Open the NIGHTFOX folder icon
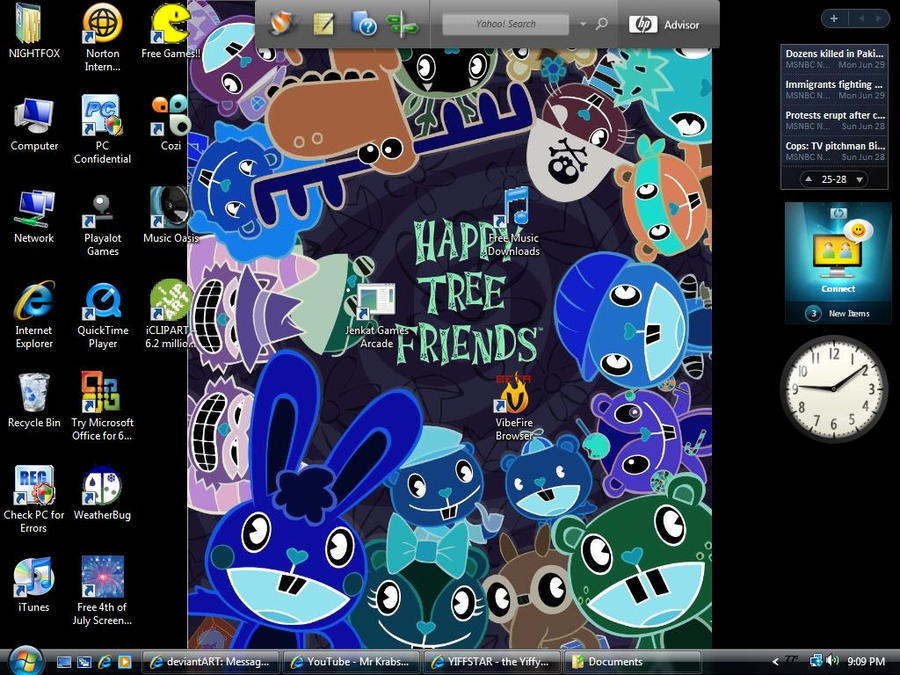 [34, 32]
